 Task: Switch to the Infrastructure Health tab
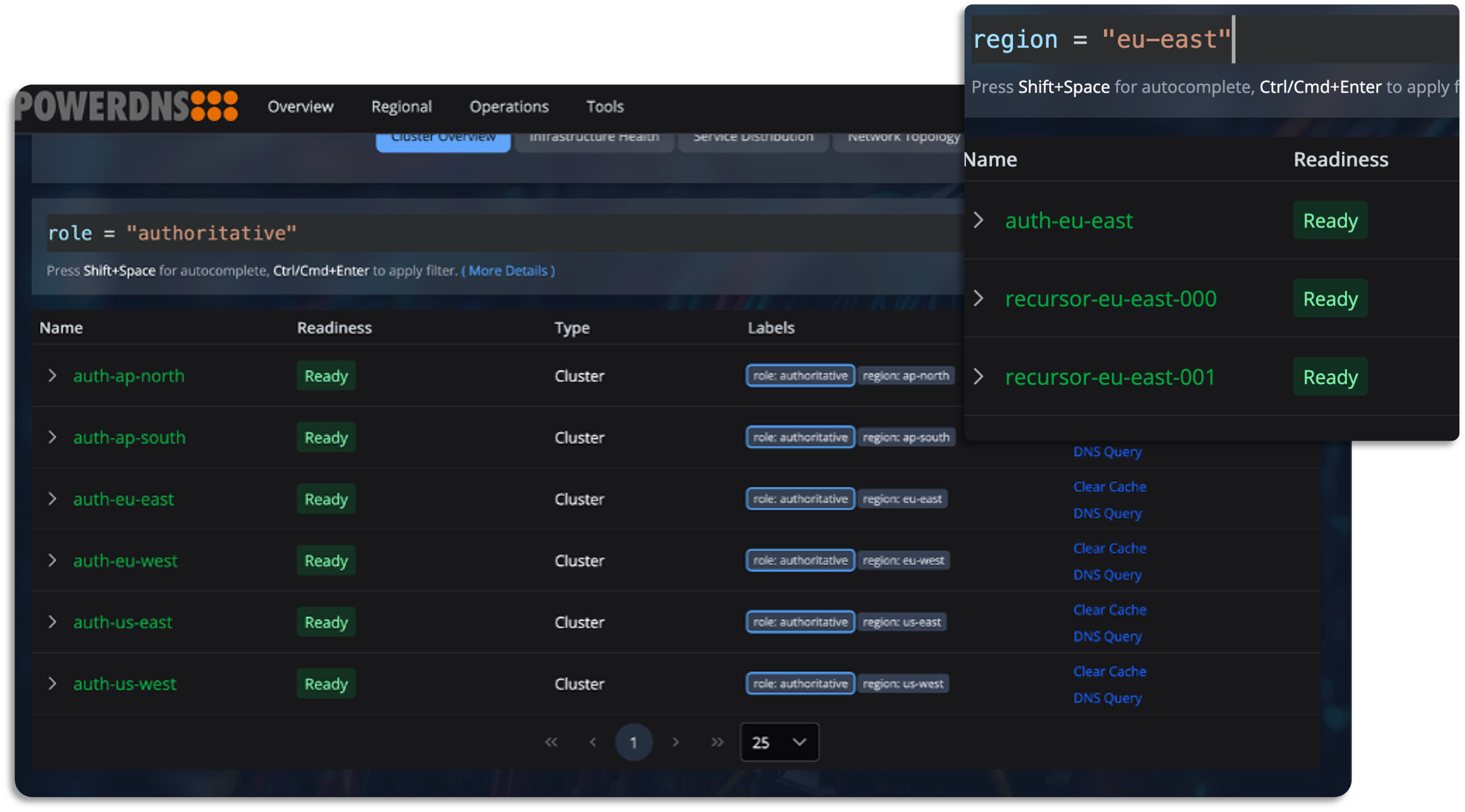594,137
